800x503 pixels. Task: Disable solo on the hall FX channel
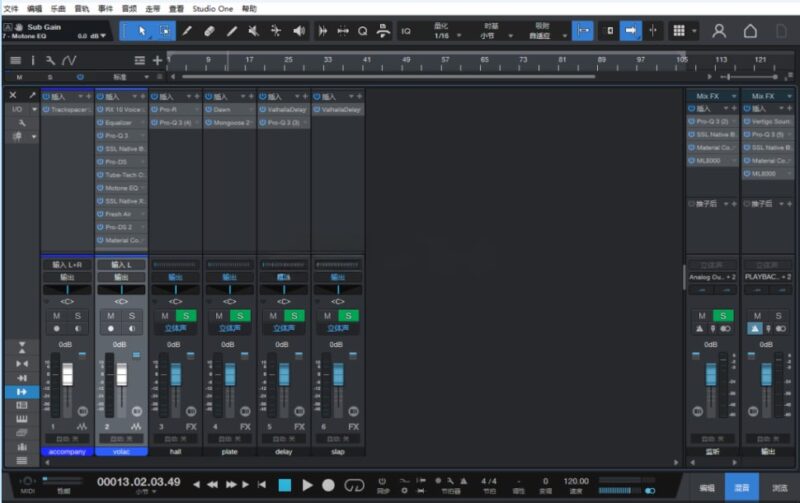186,316
